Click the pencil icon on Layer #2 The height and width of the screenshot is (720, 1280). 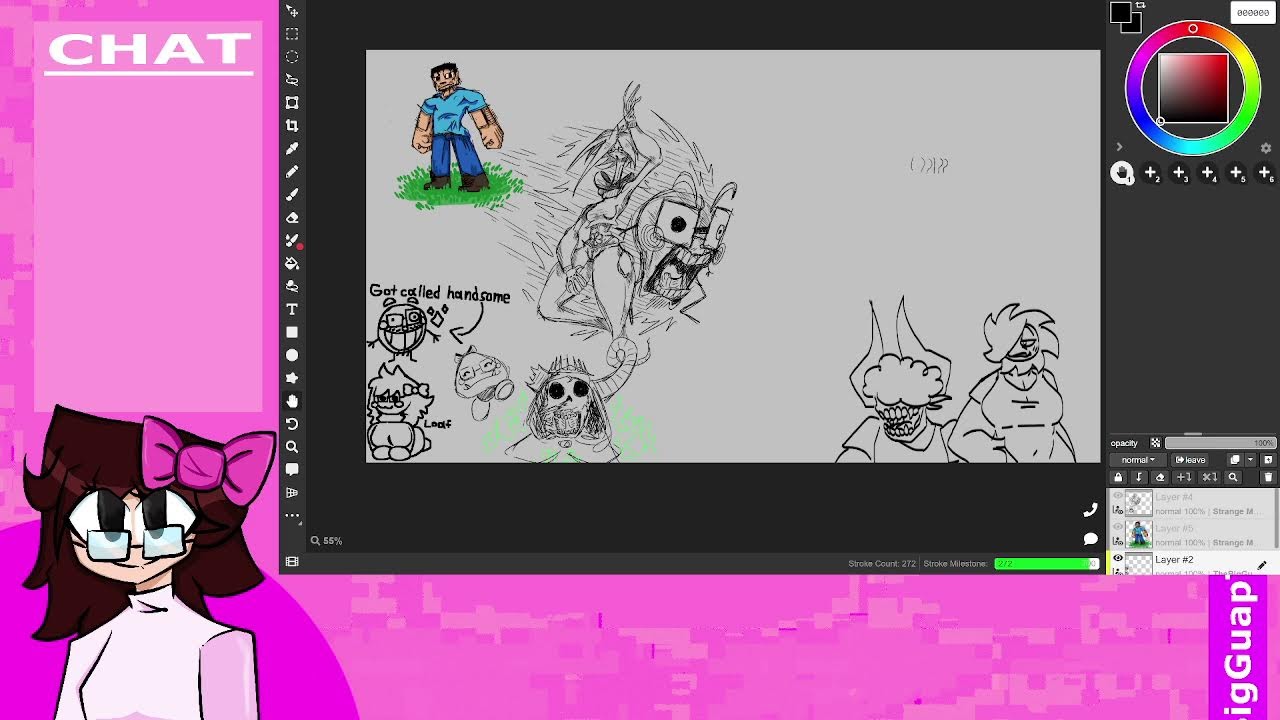(x=1262, y=565)
